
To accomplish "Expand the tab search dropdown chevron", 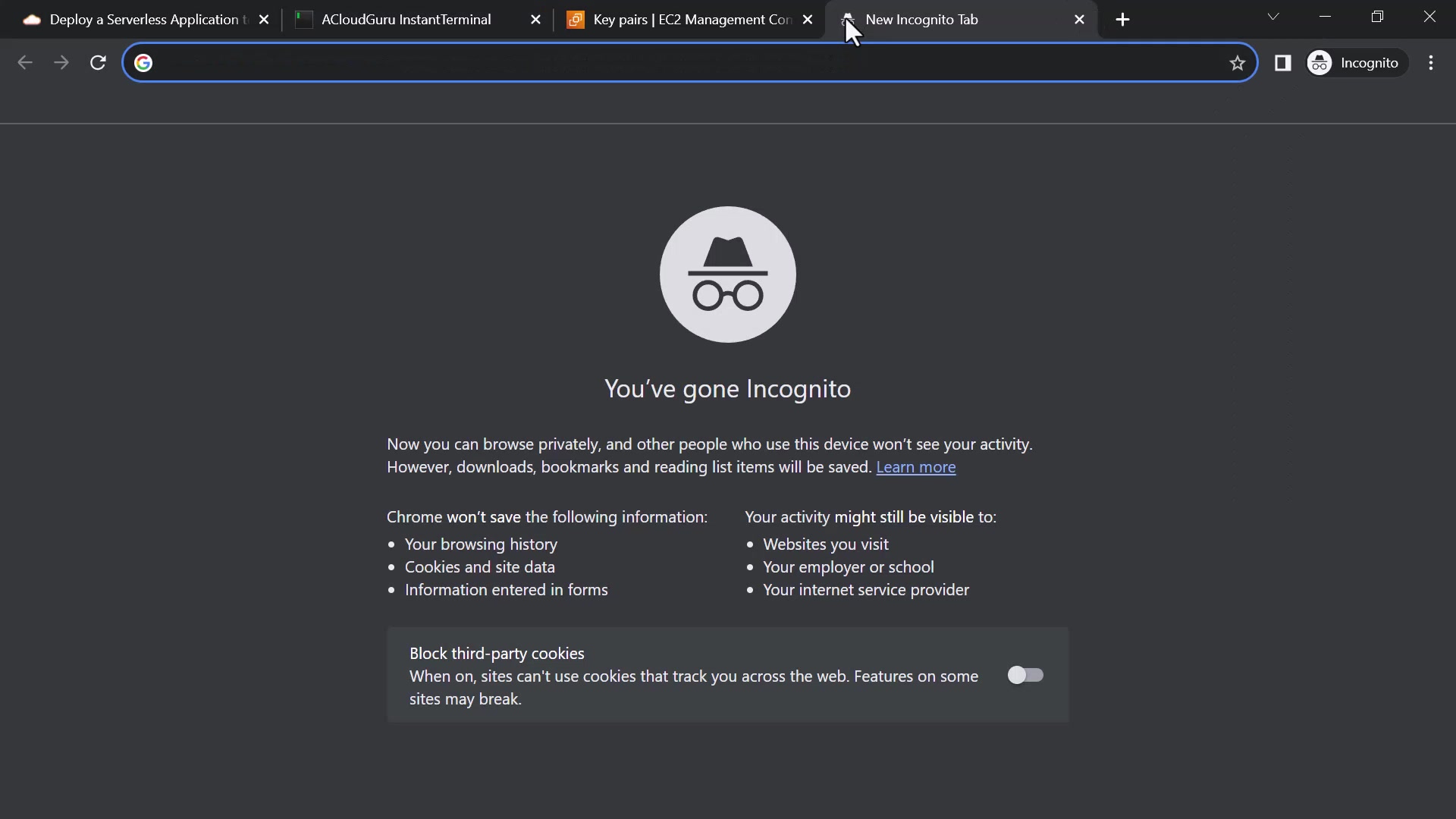I will tap(1273, 17).
